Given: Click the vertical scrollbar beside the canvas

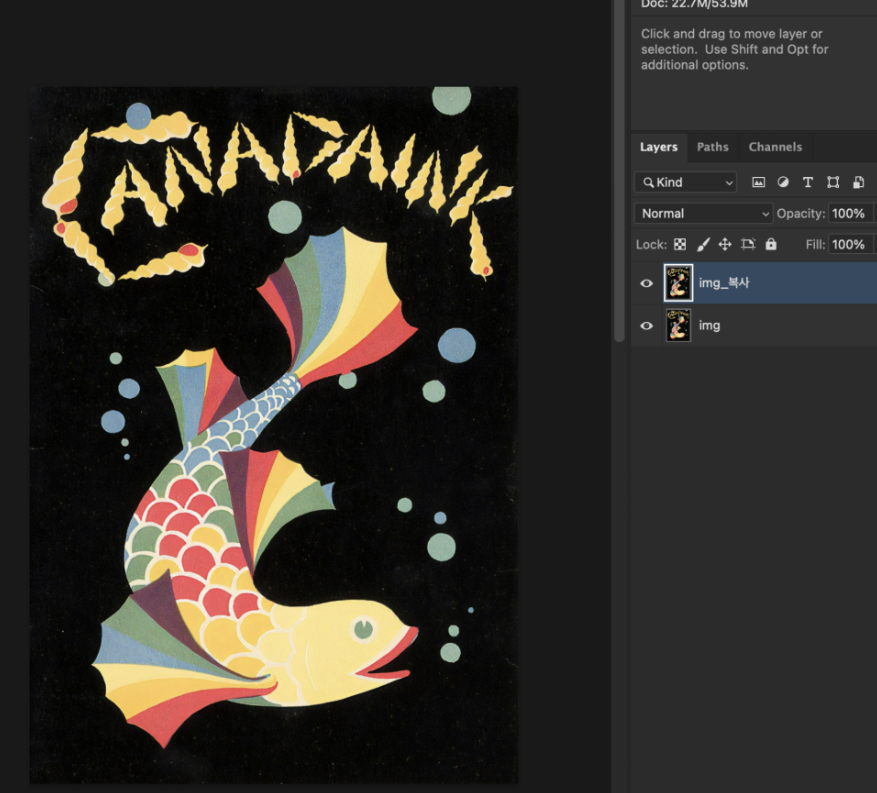Looking at the screenshot, I should (619, 171).
